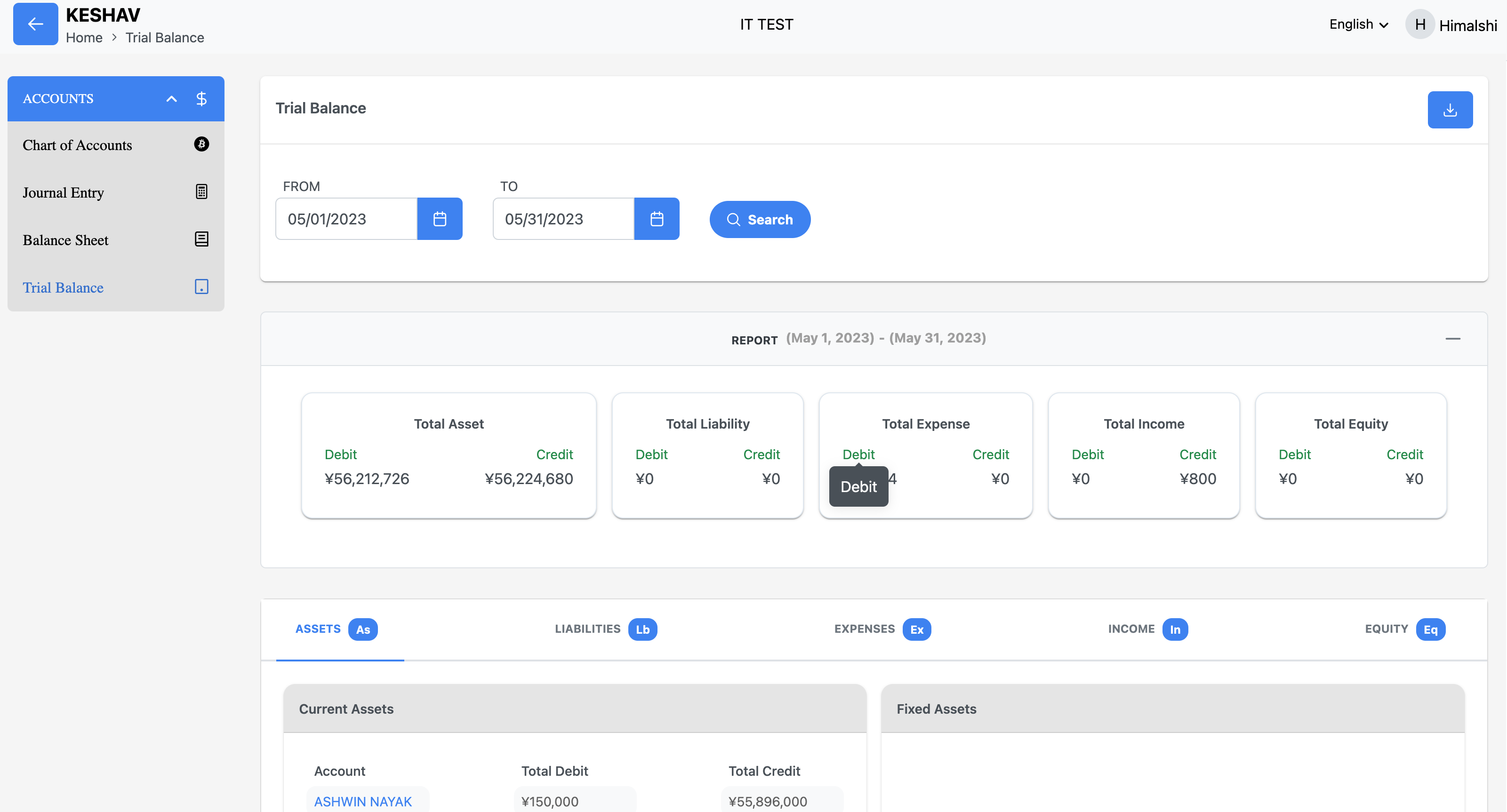Click the Himalshi user name
1507x812 pixels.
[x=1468, y=25]
